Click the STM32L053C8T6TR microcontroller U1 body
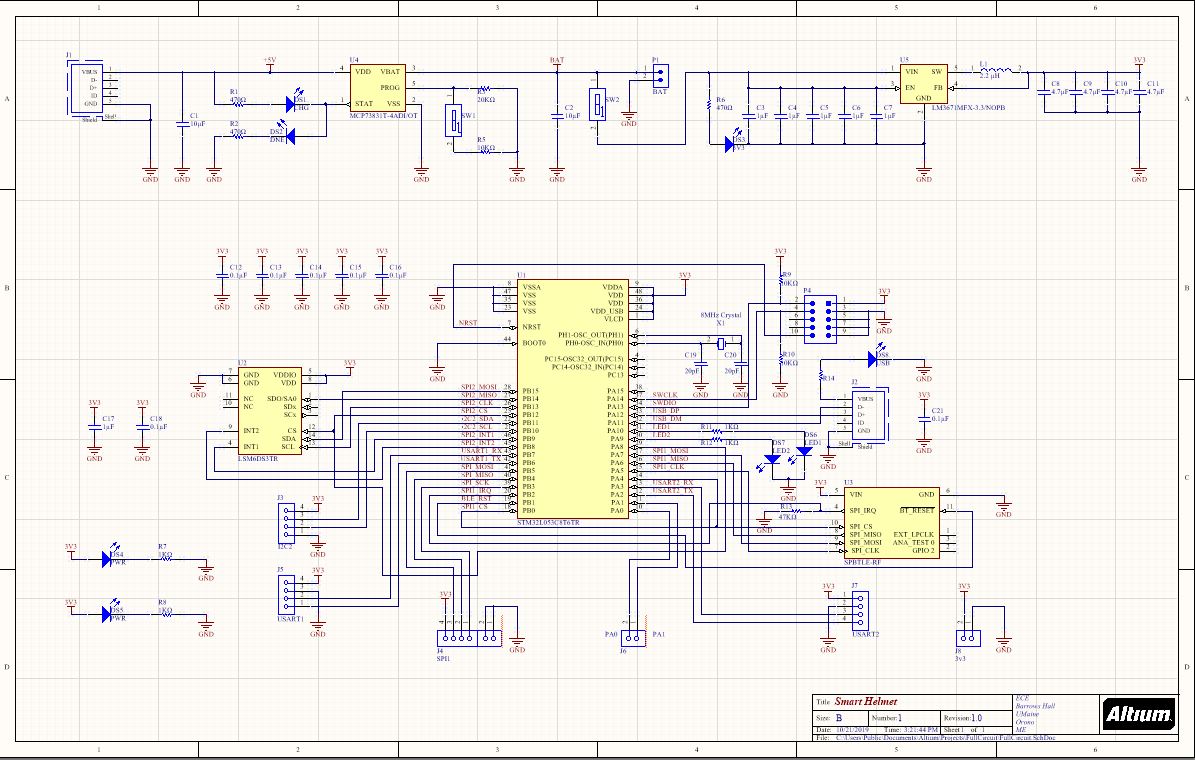This screenshot has width=1195, height=760. pos(572,398)
